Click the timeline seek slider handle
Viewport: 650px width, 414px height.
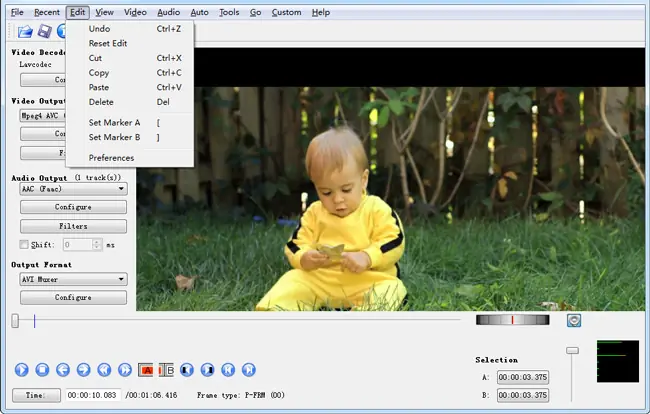[x=15, y=321]
